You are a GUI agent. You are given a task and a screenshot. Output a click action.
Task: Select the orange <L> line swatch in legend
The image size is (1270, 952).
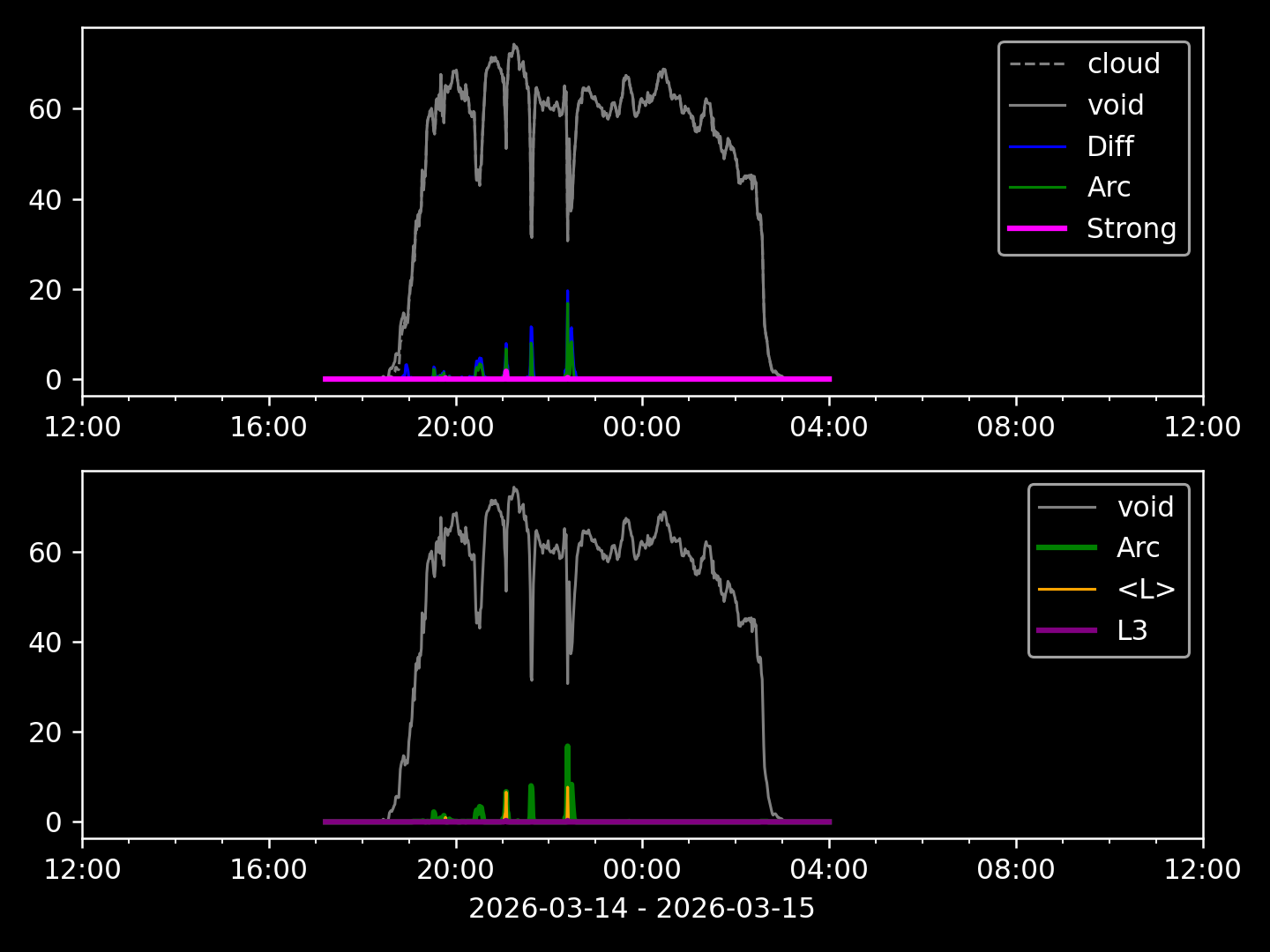click(1067, 589)
